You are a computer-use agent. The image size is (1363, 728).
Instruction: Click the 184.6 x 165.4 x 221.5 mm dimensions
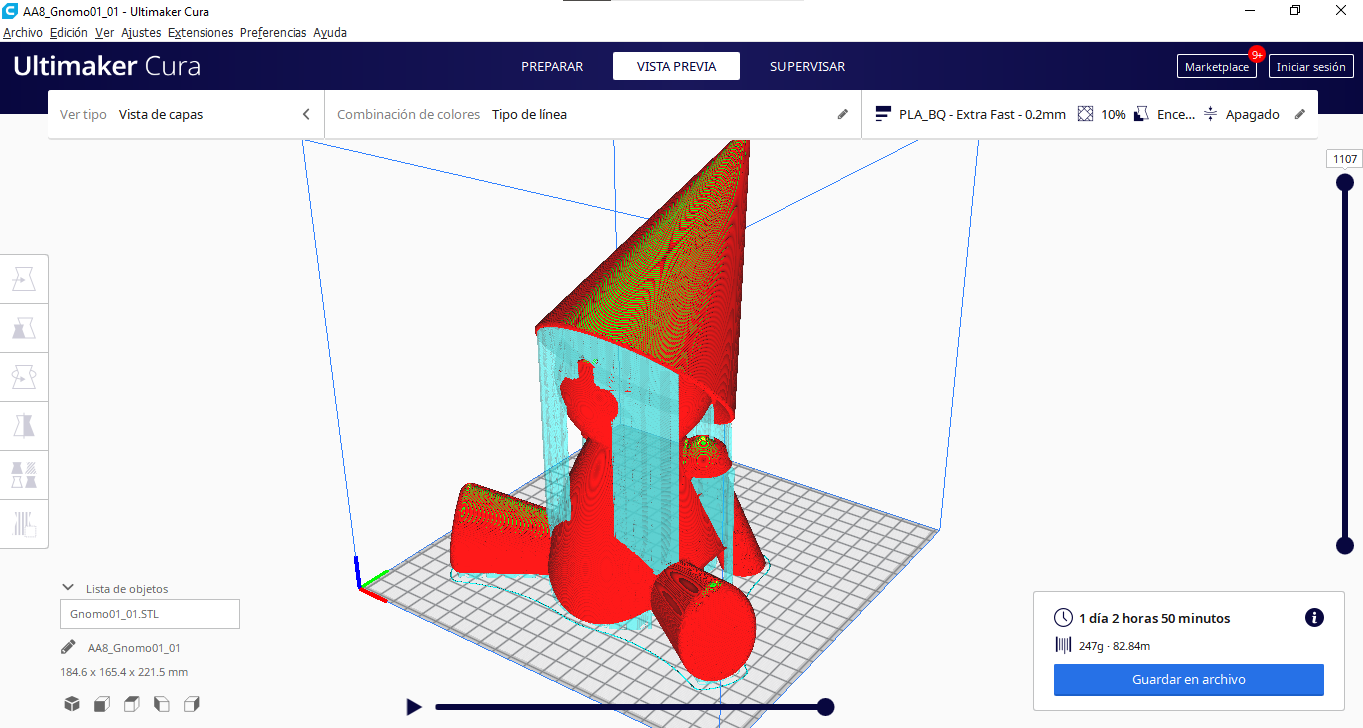point(124,672)
